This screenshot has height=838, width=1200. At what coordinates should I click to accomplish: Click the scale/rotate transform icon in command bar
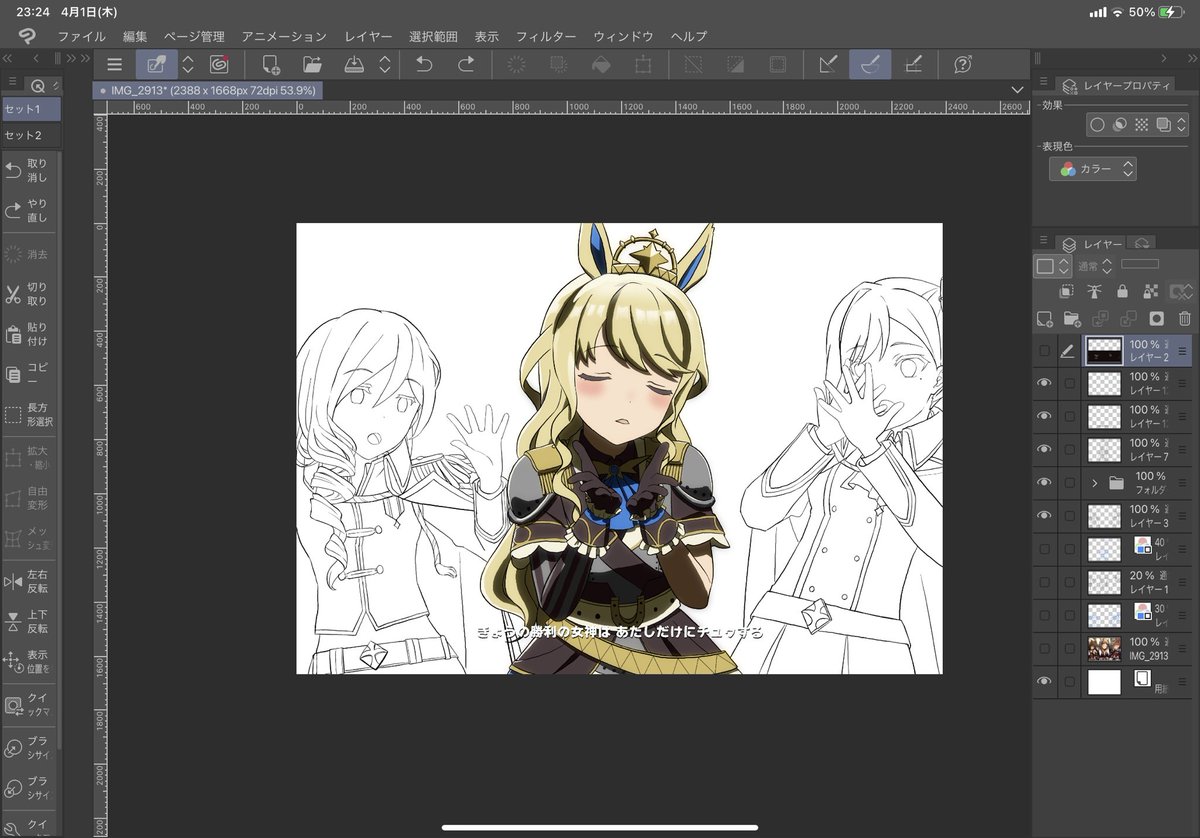(x=643, y=65)
